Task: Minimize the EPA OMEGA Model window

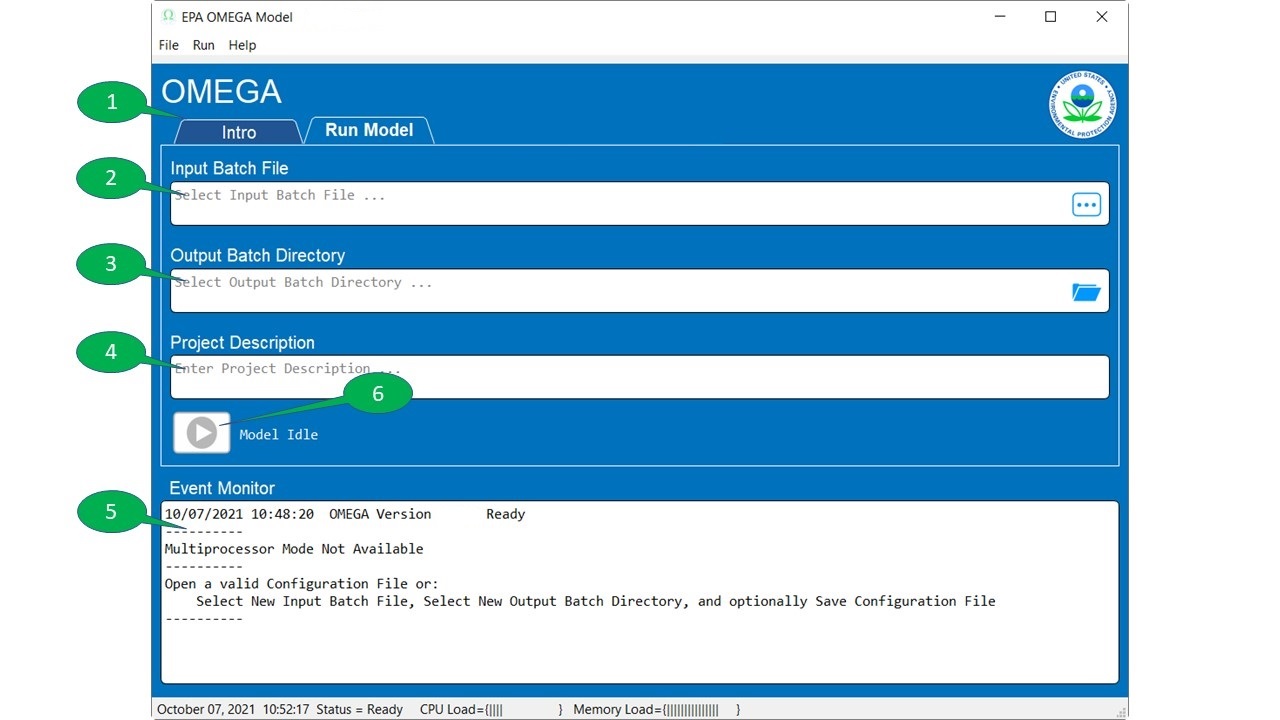Action: click(999, 17)
